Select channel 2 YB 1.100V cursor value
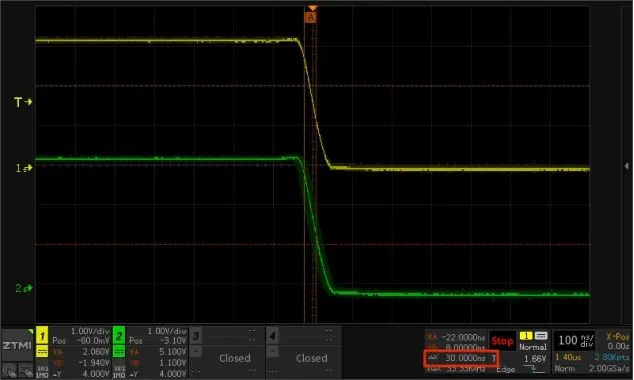634x380 pixels. [173, 363]
